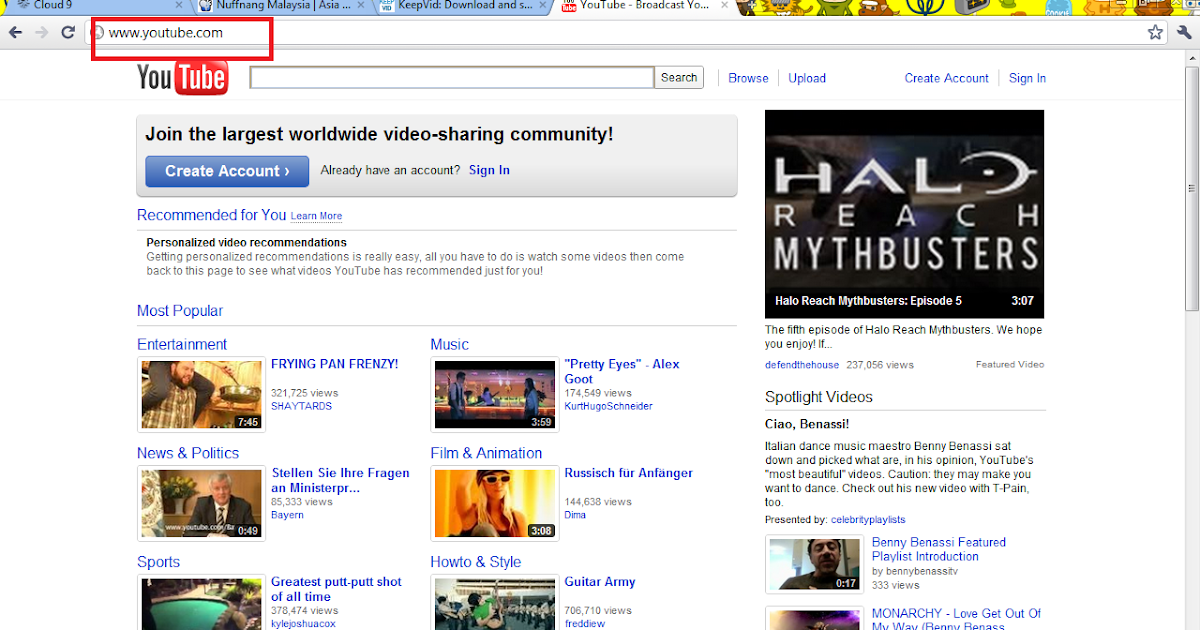Select the YouTube - Broadcast Yourself tab
The image size is (1200, 630).
645,6
